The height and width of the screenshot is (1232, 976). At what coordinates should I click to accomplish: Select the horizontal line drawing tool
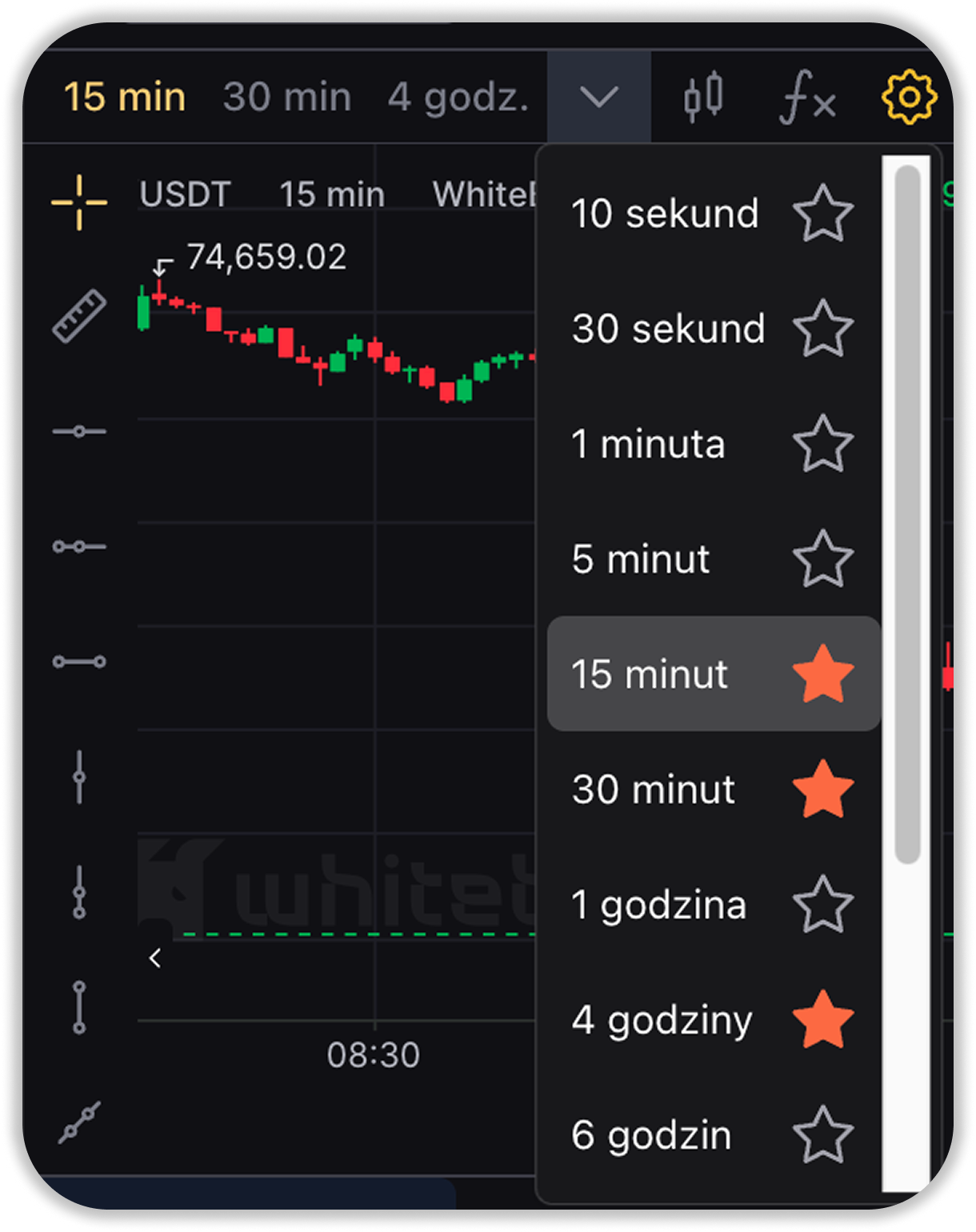tap(79, 432)
